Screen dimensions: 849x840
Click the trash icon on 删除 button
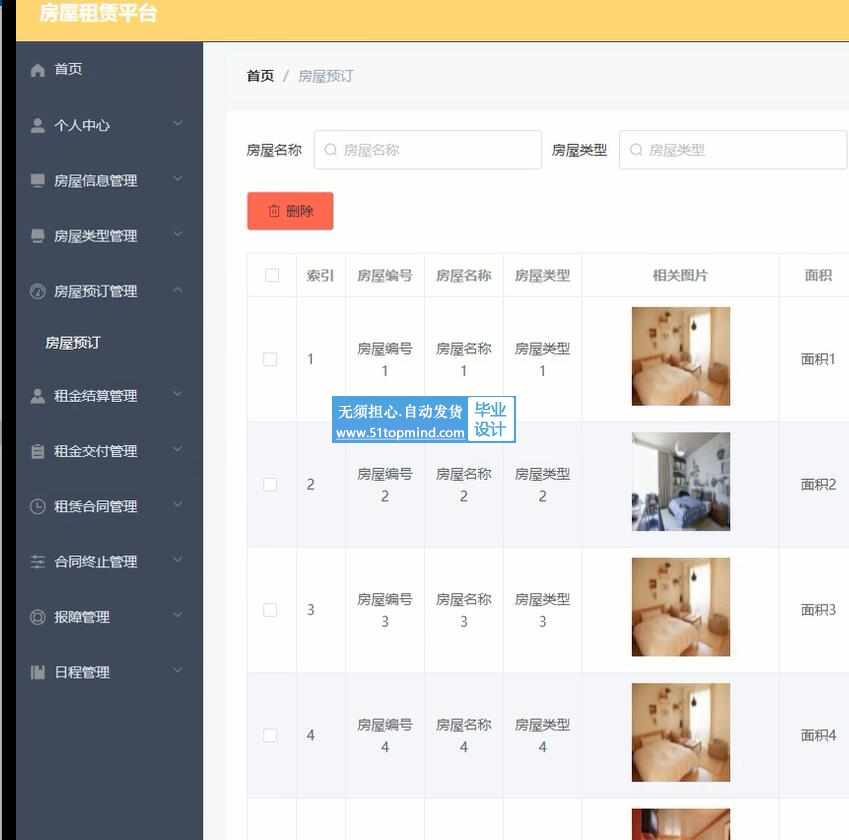(x=274, y=211)
